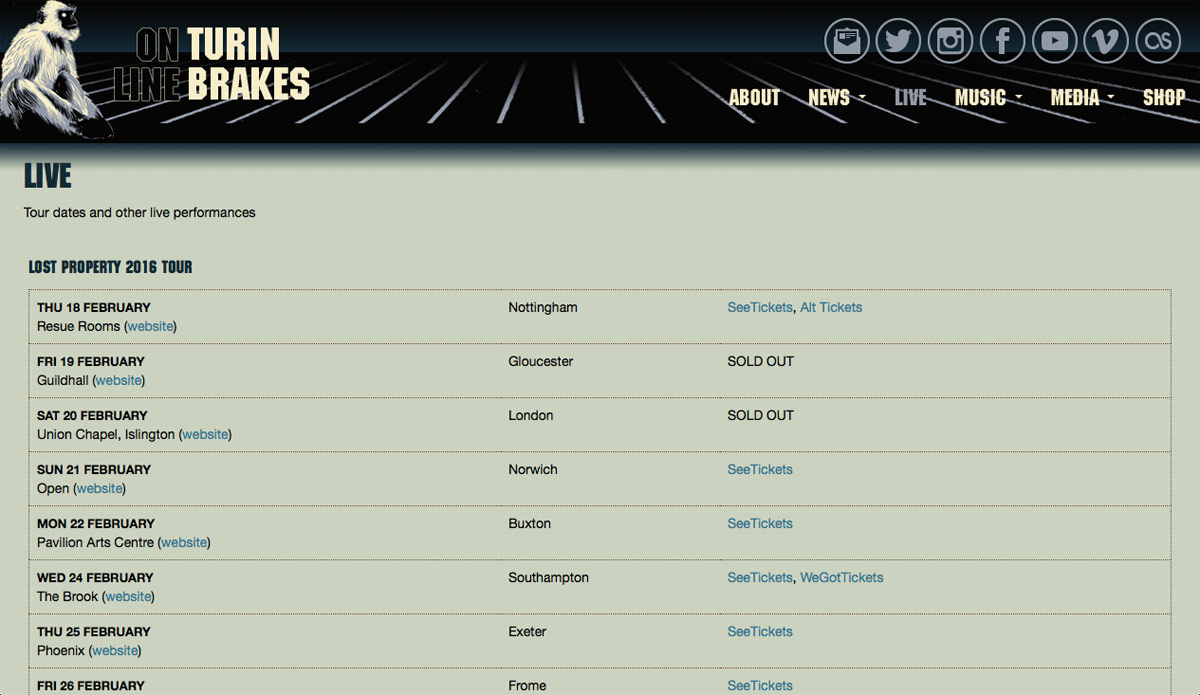Open SeeTickets link for Frome
The image size is (1200, 695).
tap(760, 685)
